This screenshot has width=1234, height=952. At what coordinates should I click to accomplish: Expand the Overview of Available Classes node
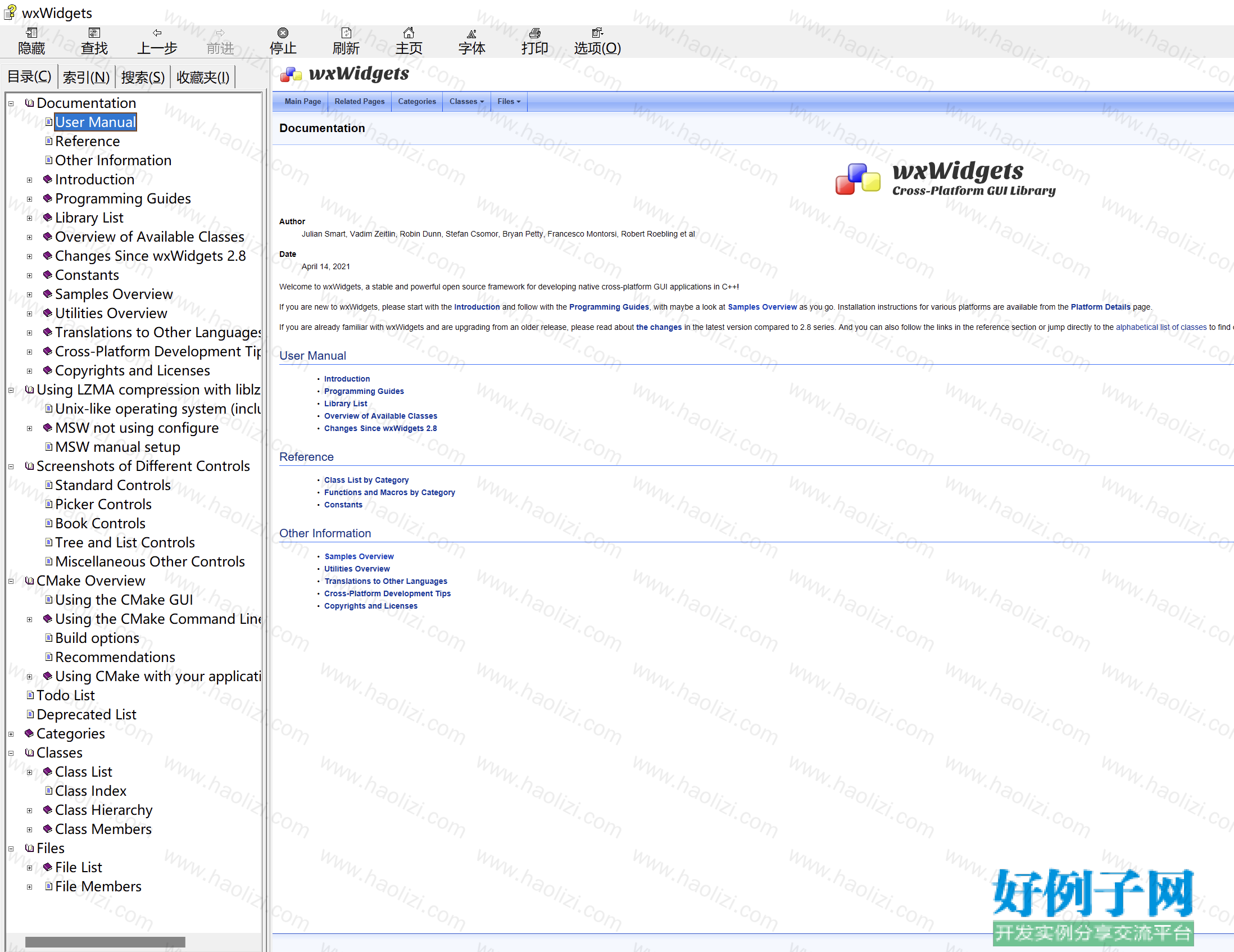tap(29, 238)
